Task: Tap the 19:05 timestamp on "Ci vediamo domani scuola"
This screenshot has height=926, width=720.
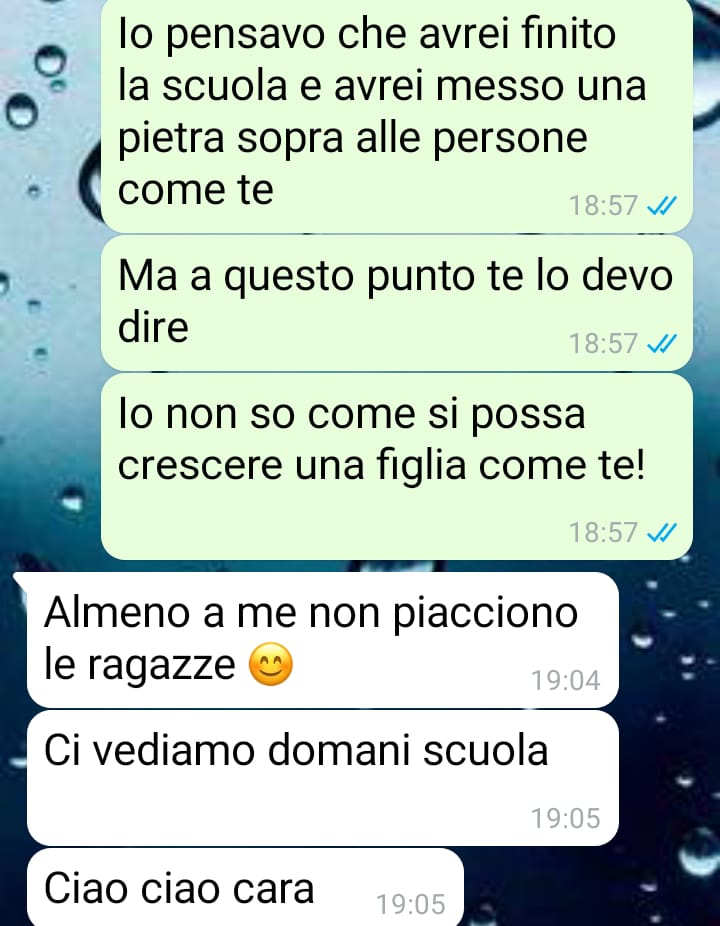Action: point(565,819)
